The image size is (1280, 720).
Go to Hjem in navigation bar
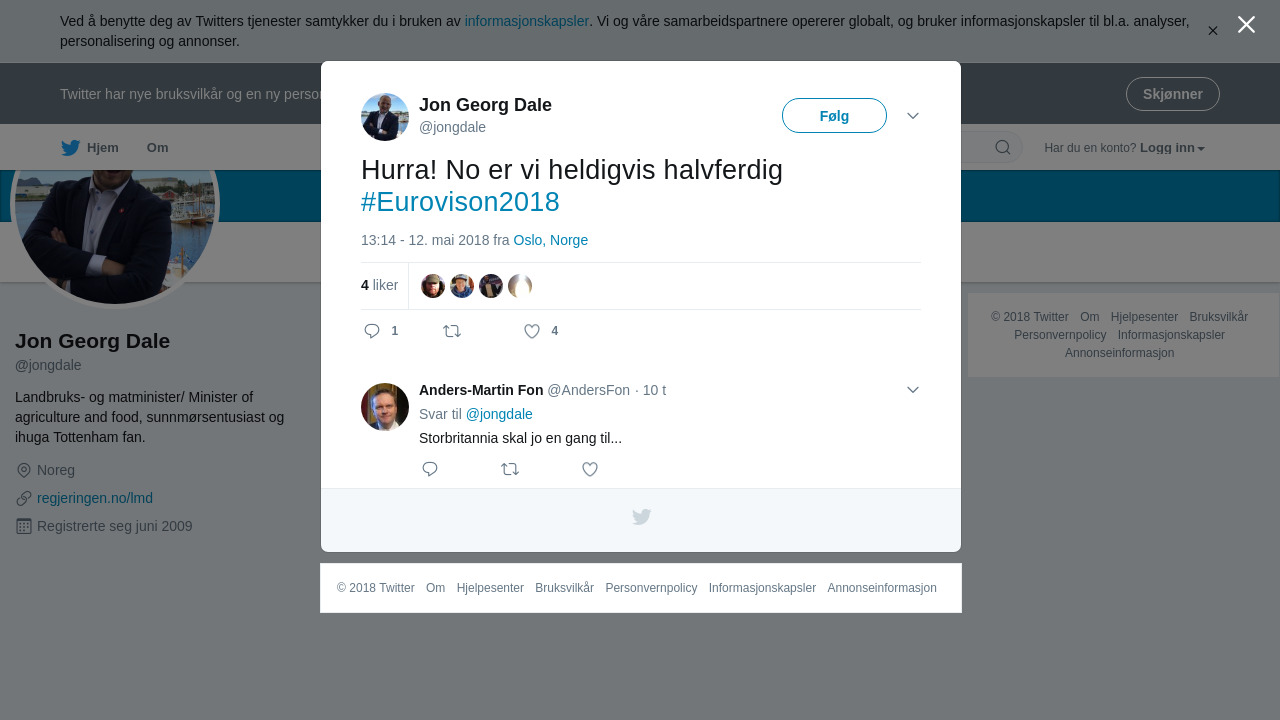pos(102,148)
